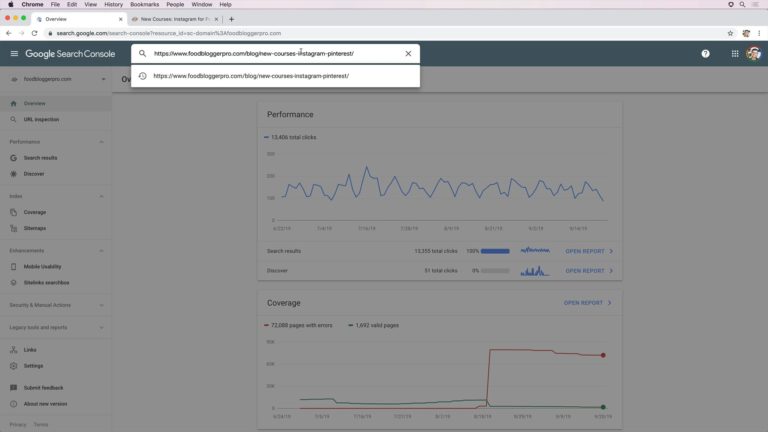Select the suggested foodbloggerpro URL from history
768x432 pixels.
[275, 76]
